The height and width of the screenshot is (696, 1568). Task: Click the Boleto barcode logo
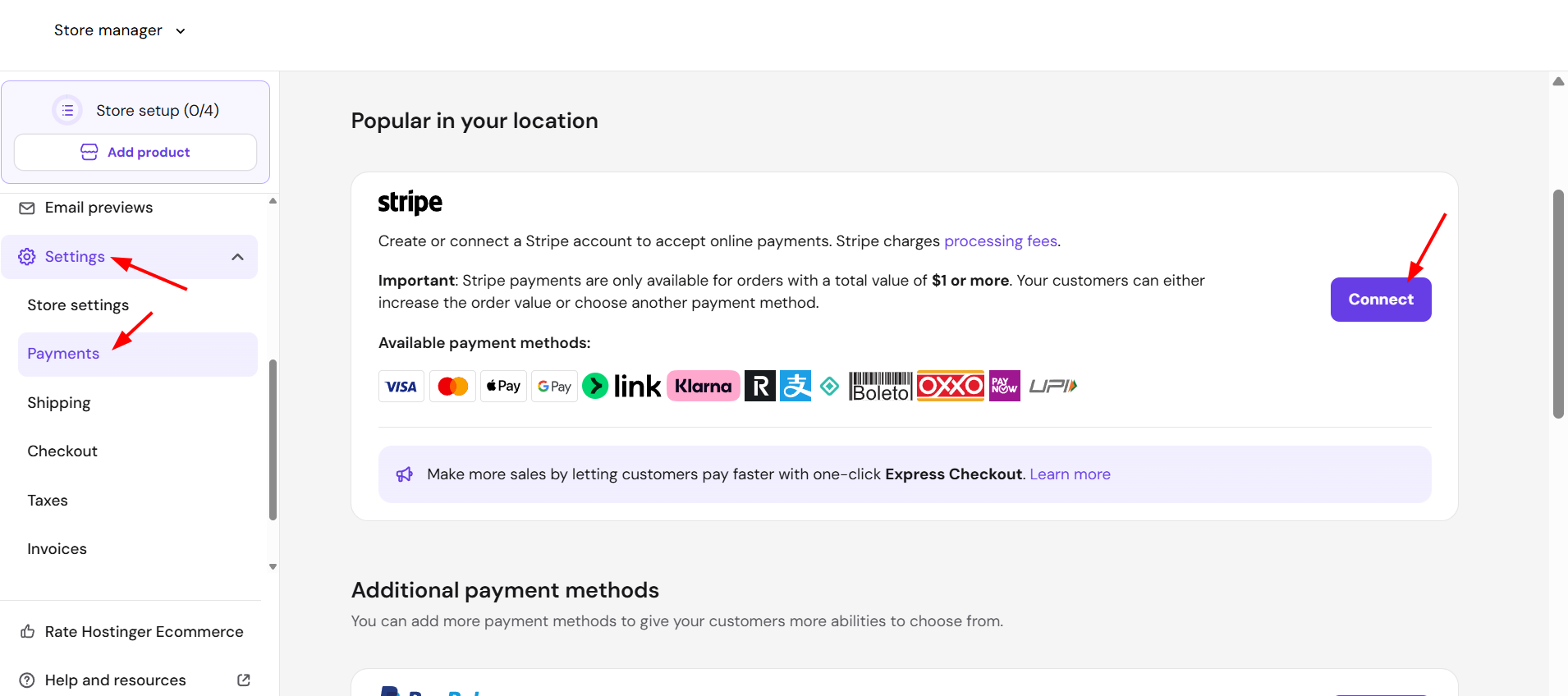881,387
